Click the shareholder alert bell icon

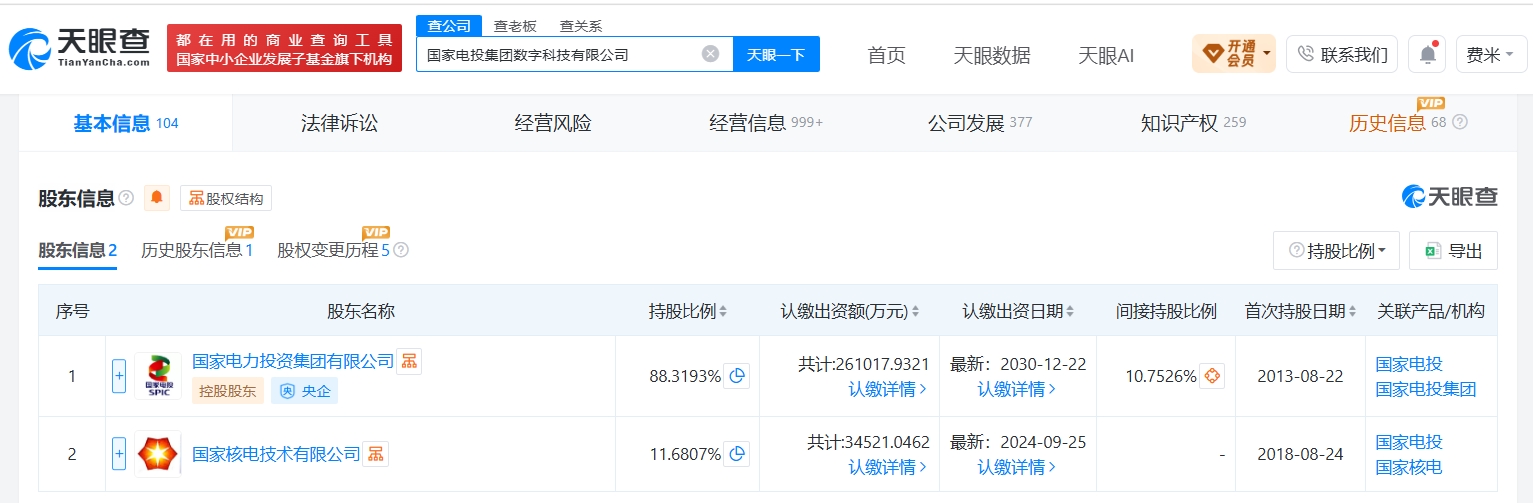(157, 198)
